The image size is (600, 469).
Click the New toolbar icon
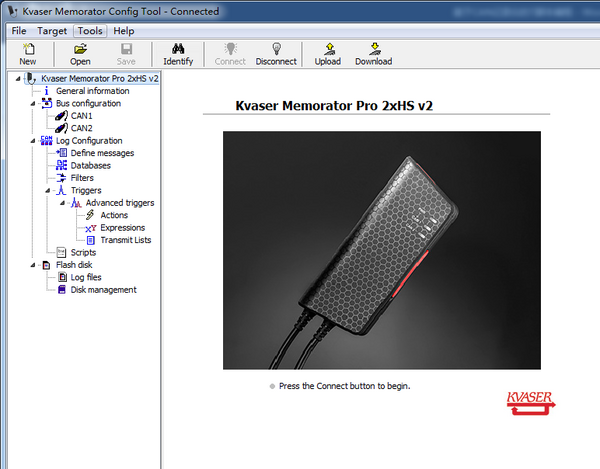tap(28, 49)
